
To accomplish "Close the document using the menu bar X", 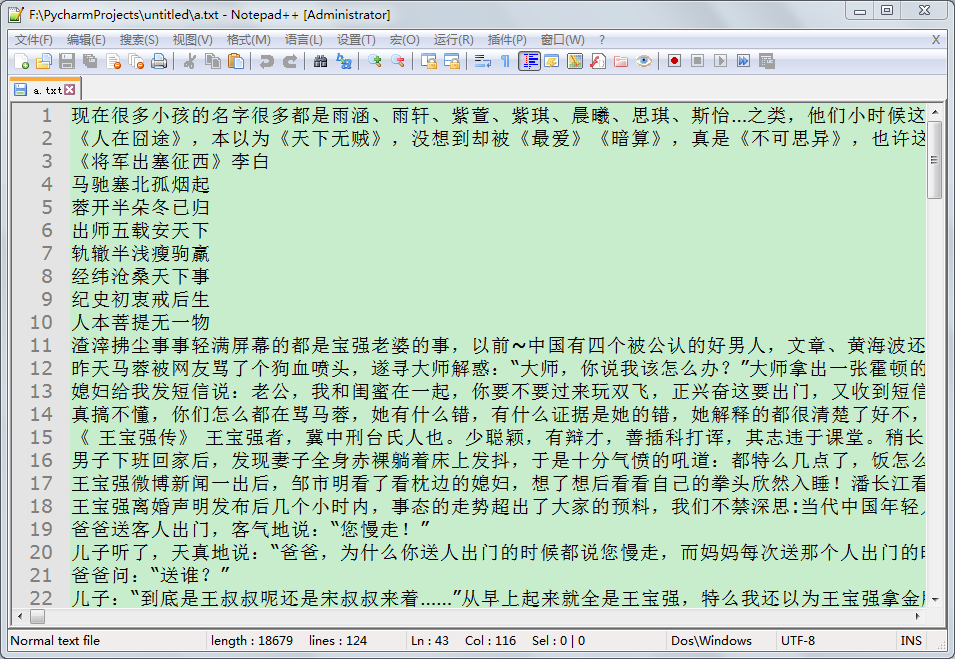I will click(x=936, y=40).
